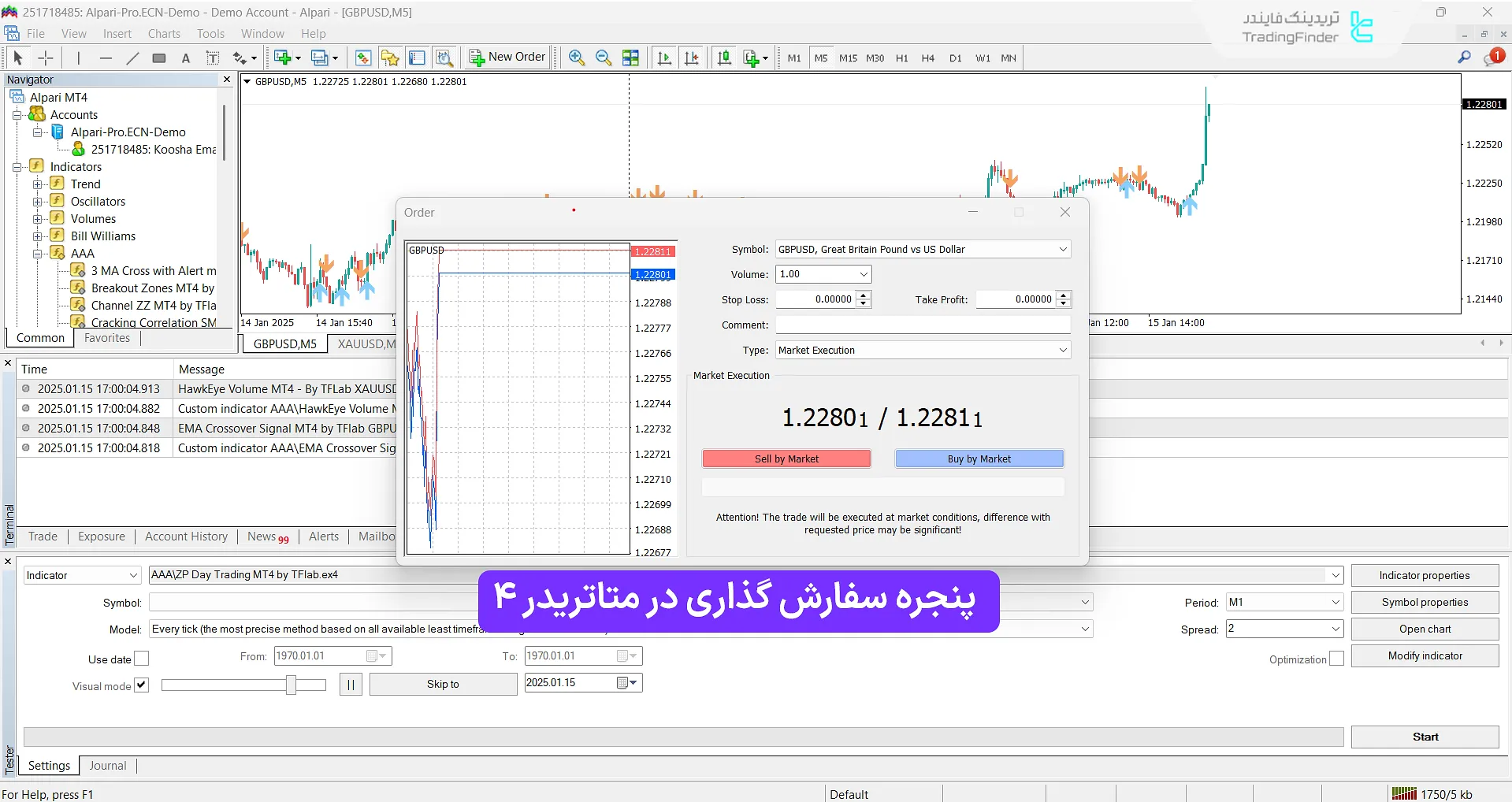The height and width of the screenshot is (802, 1512).
Task: Select the Trendline drawing tool
Action: tap(132, 58)
